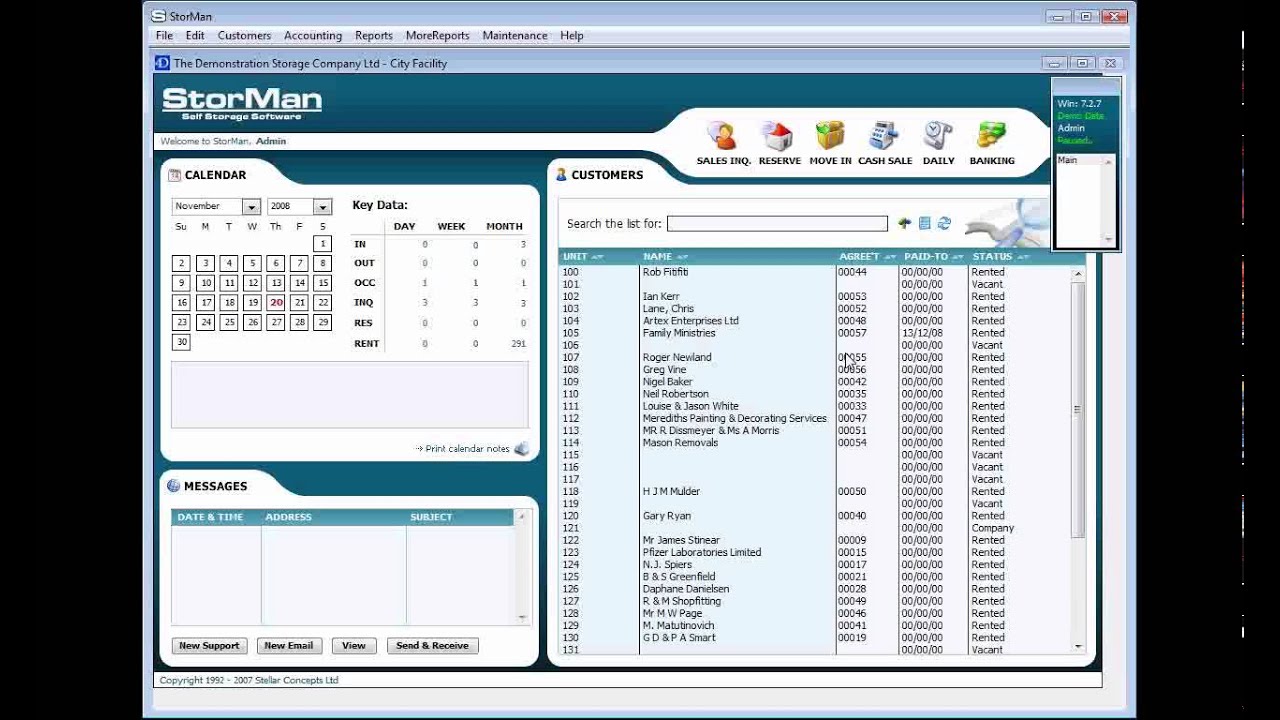Click the 4D icon in facility window title
This screenshot has width=1280, height=720.
[162, 63]
